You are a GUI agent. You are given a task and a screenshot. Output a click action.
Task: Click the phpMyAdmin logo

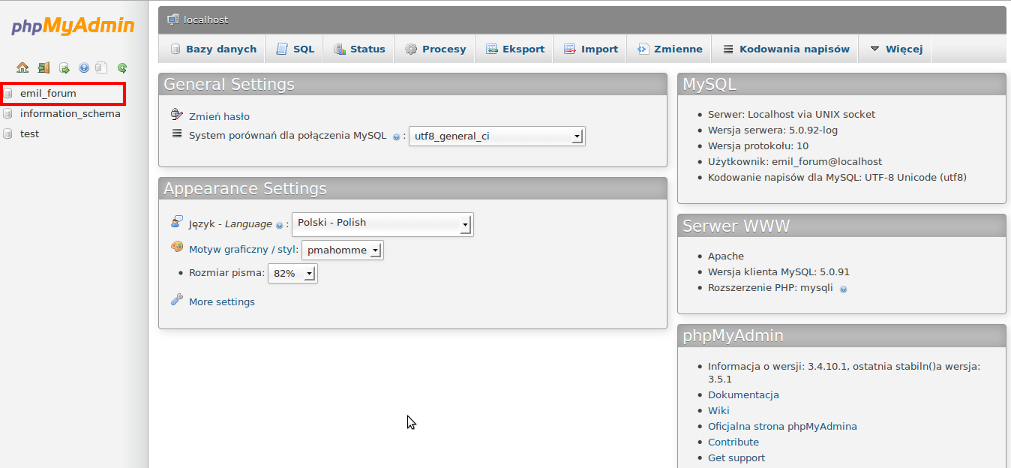(73, 26)
